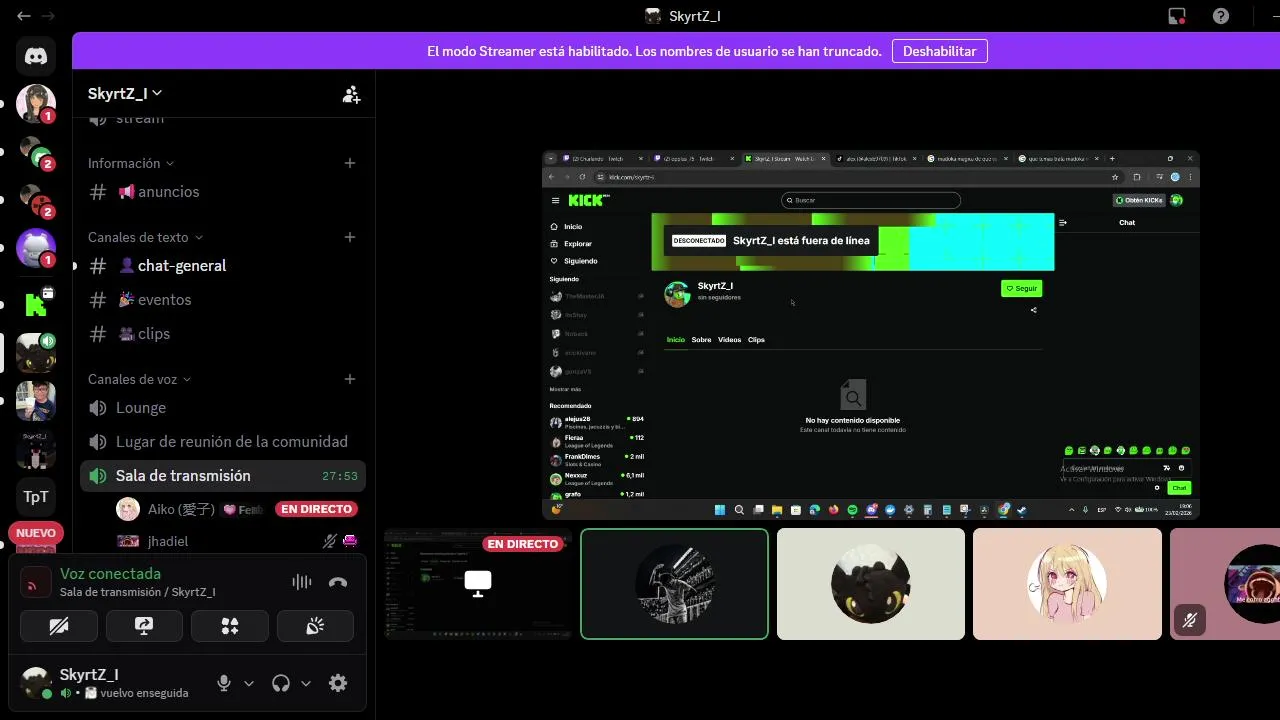
Task: Add a channel to Canales de texto
Action: 350,237
